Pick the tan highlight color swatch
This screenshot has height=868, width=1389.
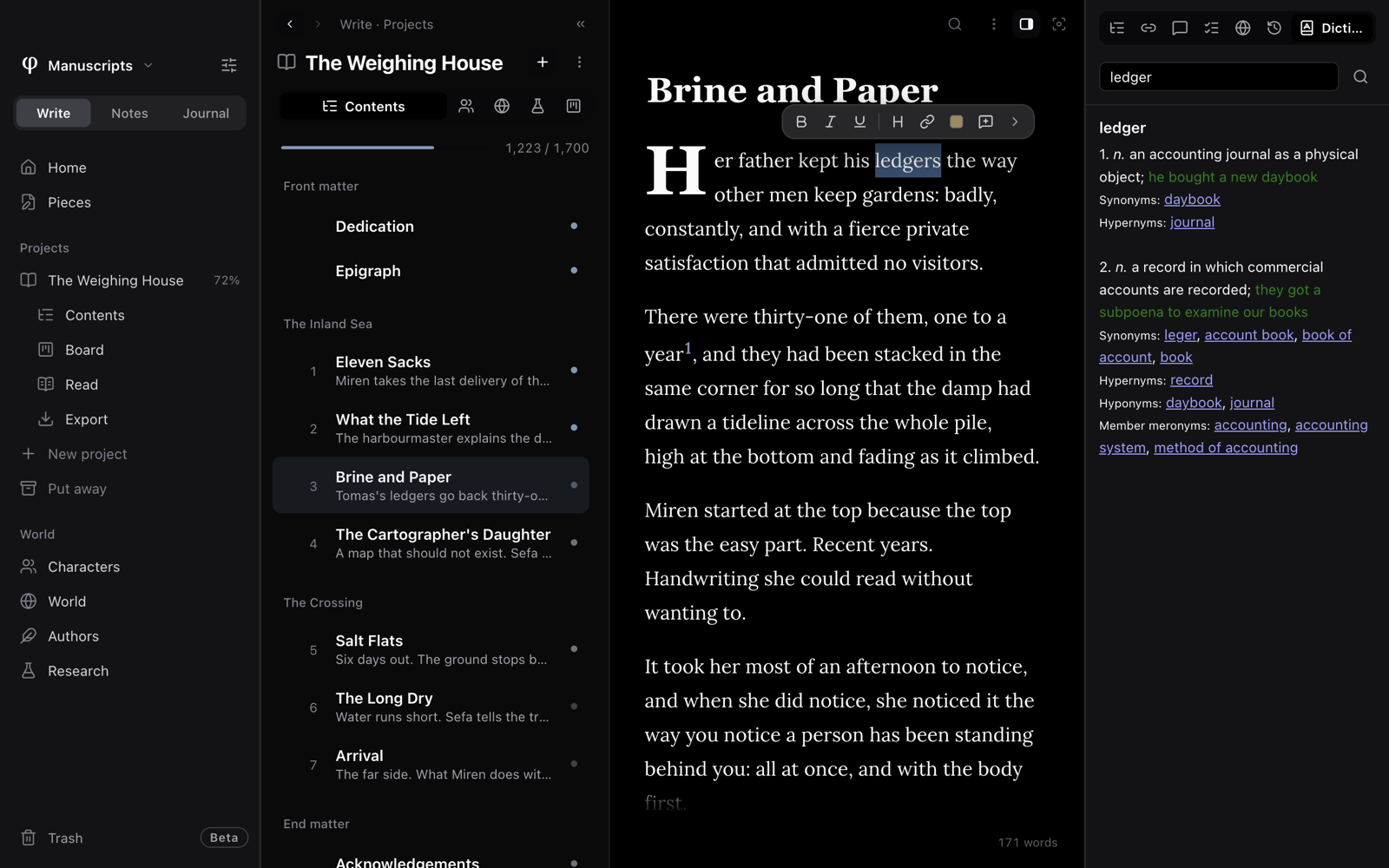pos(956,122)
